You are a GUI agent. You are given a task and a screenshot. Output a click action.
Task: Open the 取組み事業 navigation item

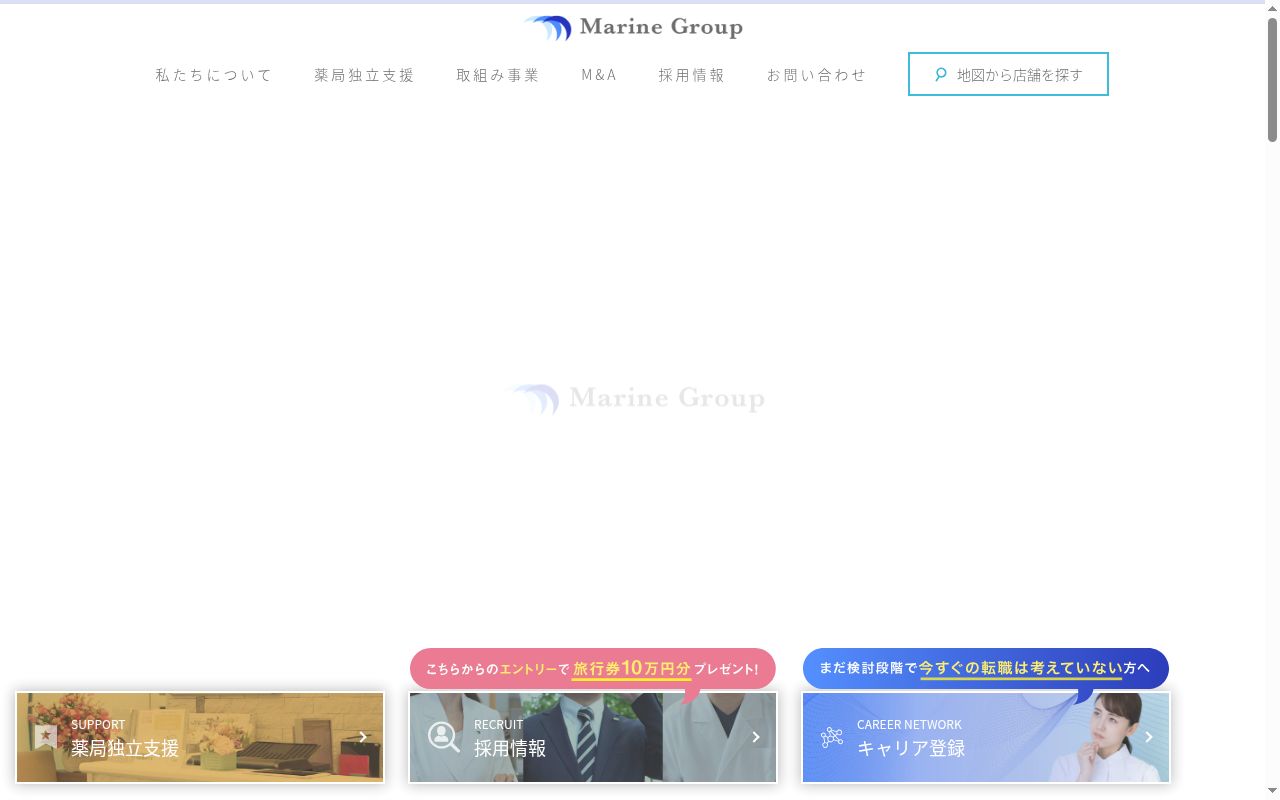pos(498,75)
